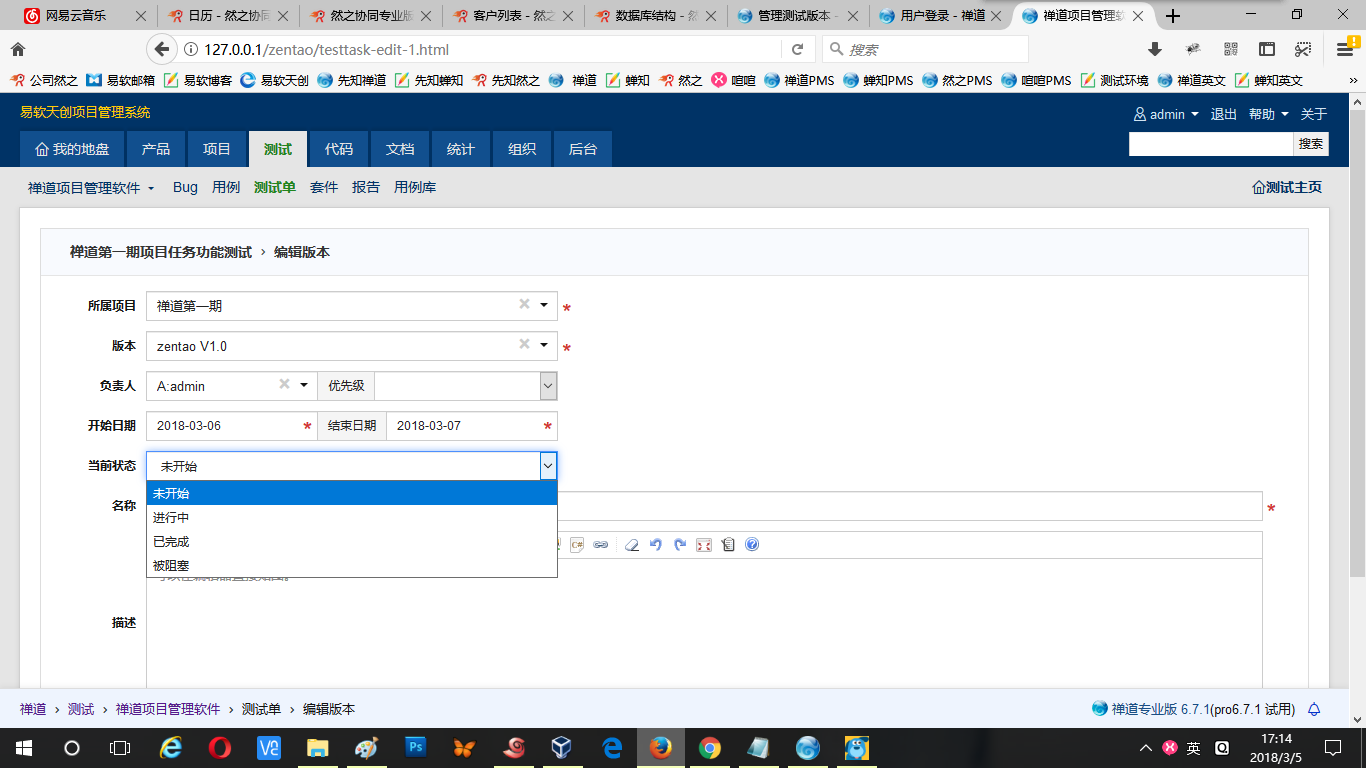
Task: Open the QR code extension icon
Action: click(x=1230, y=49)
